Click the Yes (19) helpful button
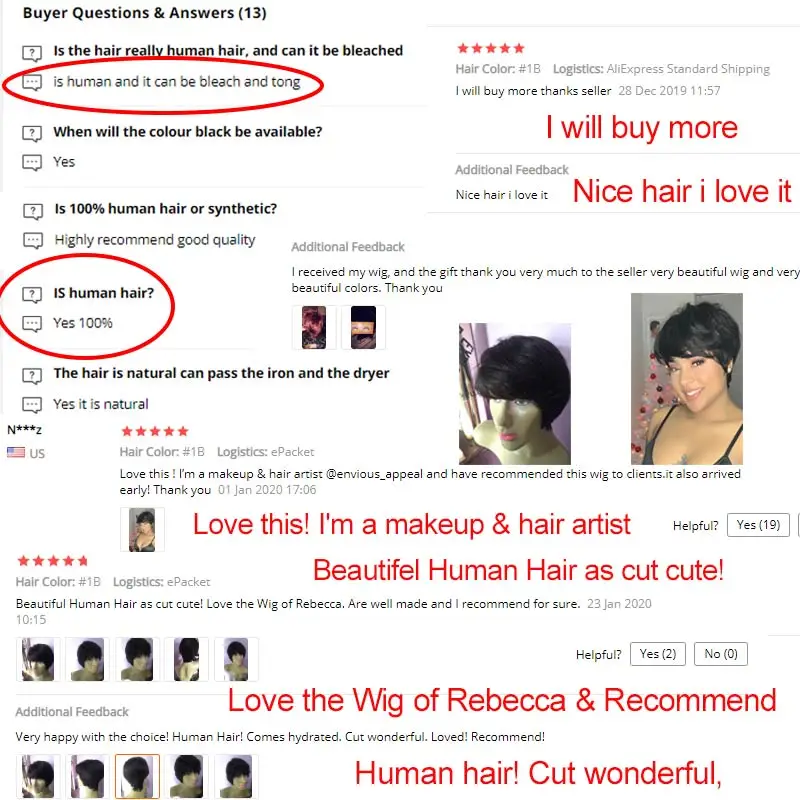This screenshot has width=800, height=800. pos(758,525)
